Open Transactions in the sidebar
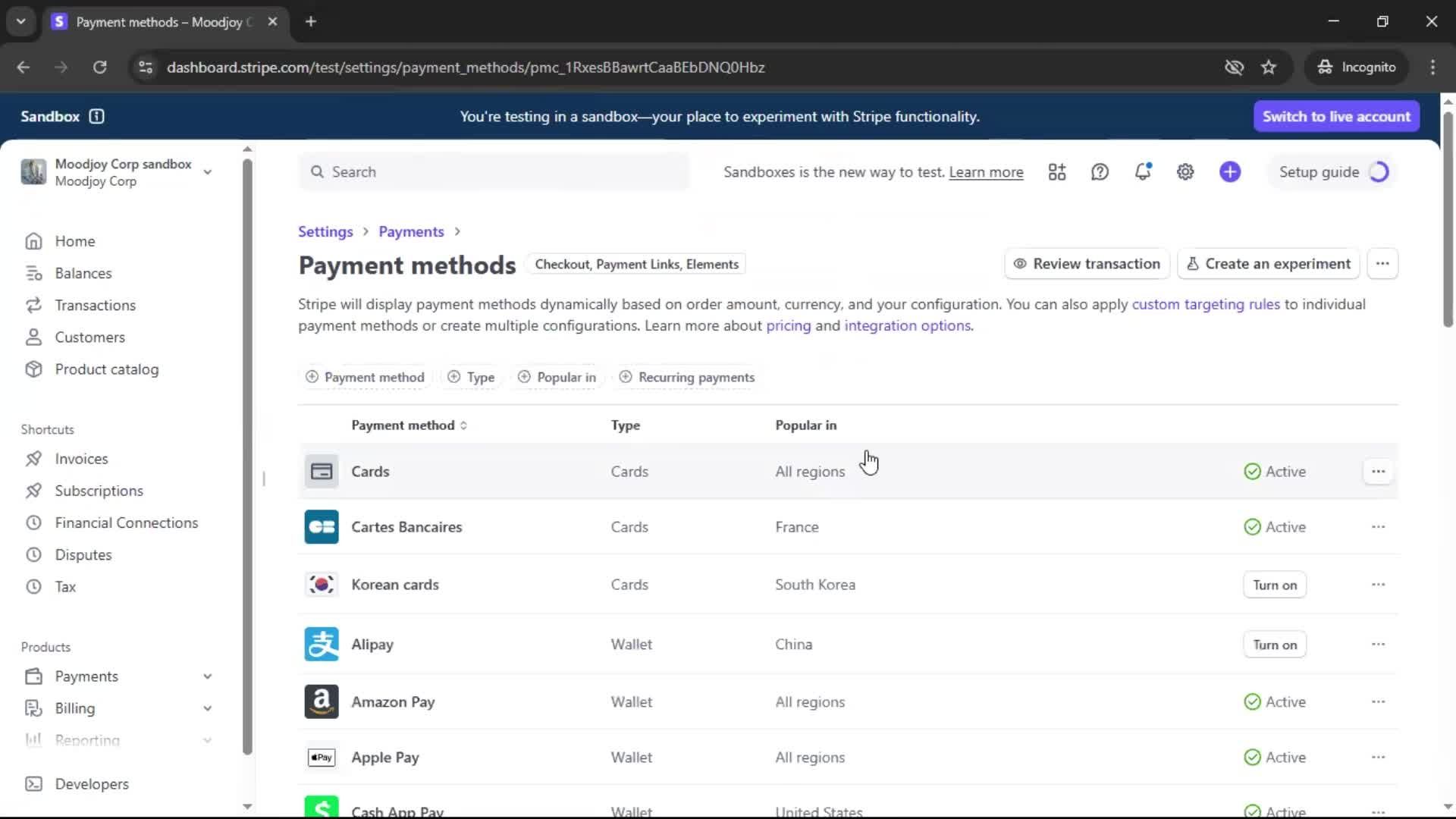Screen dimensions: 1456x819 [95, 305]
